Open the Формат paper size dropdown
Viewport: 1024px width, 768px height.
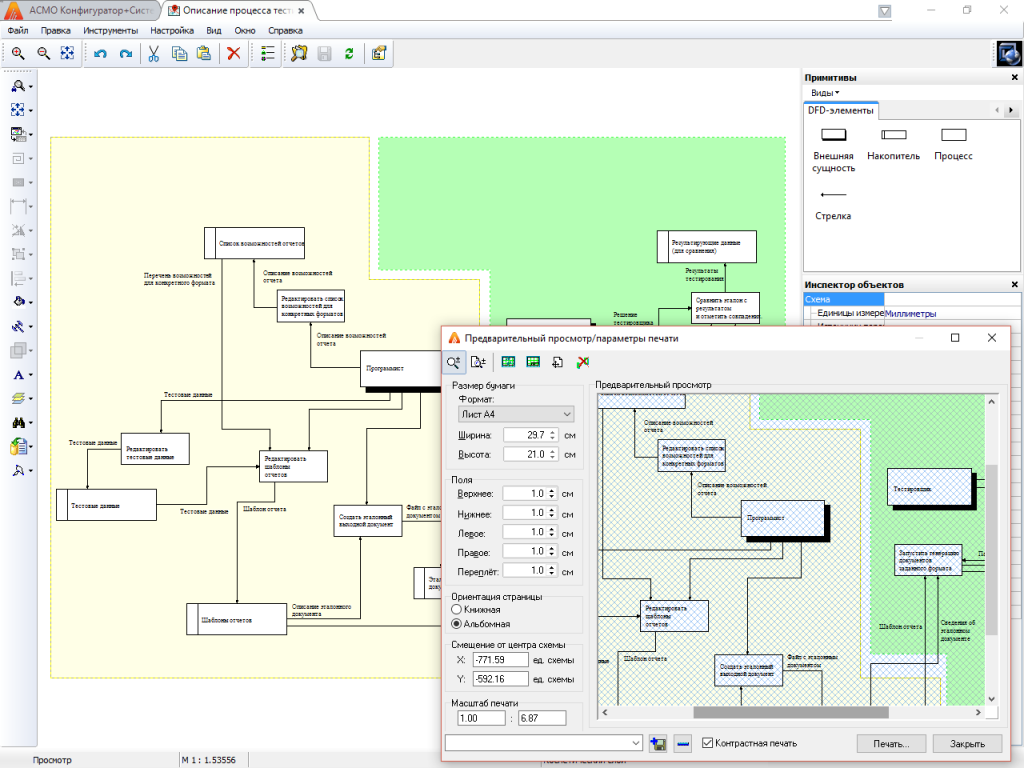click(516, 414)
